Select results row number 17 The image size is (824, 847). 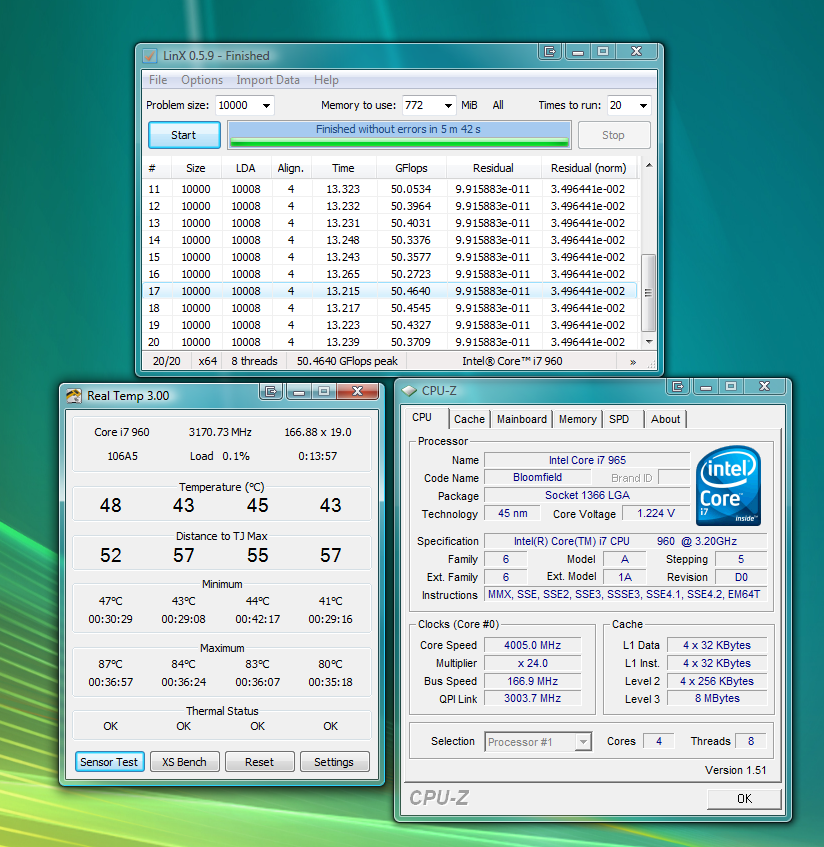point(389,291)
